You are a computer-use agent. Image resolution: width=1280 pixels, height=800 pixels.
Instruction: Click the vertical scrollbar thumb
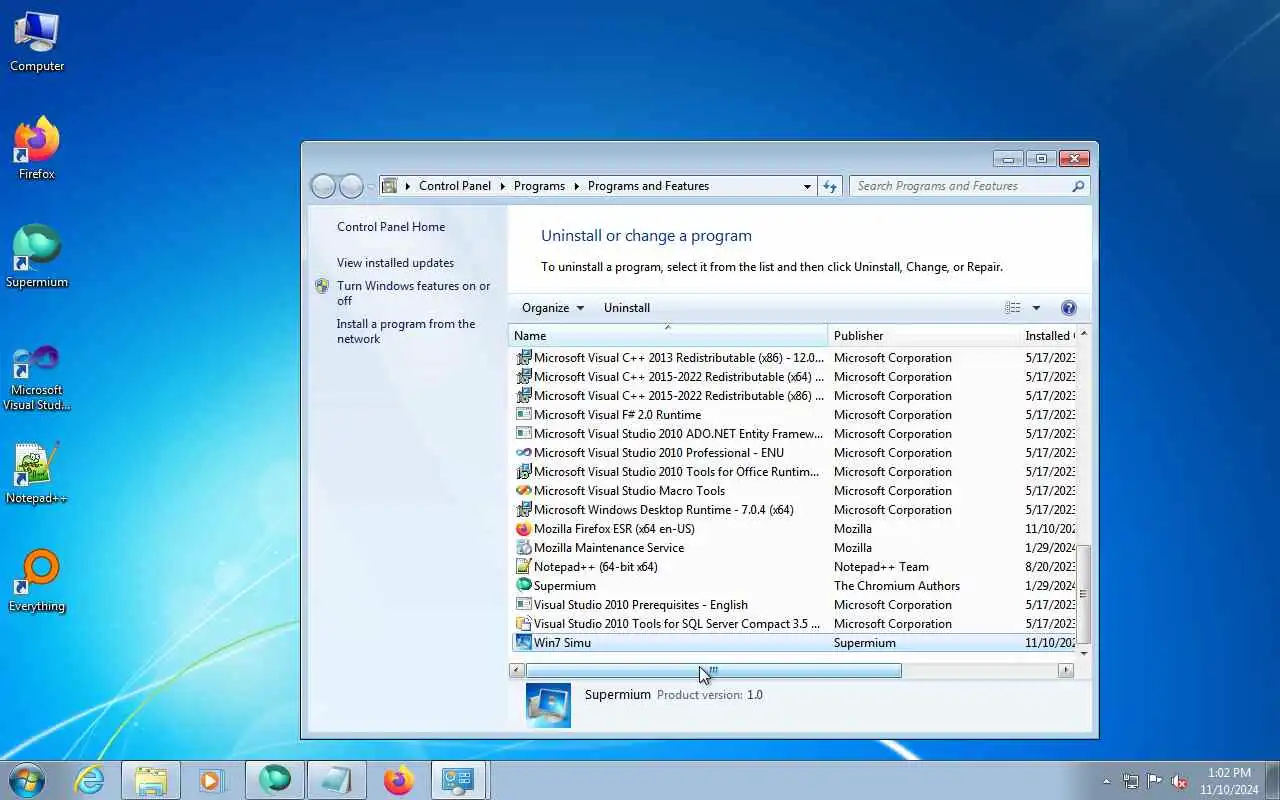click(x=1083, y=594)
